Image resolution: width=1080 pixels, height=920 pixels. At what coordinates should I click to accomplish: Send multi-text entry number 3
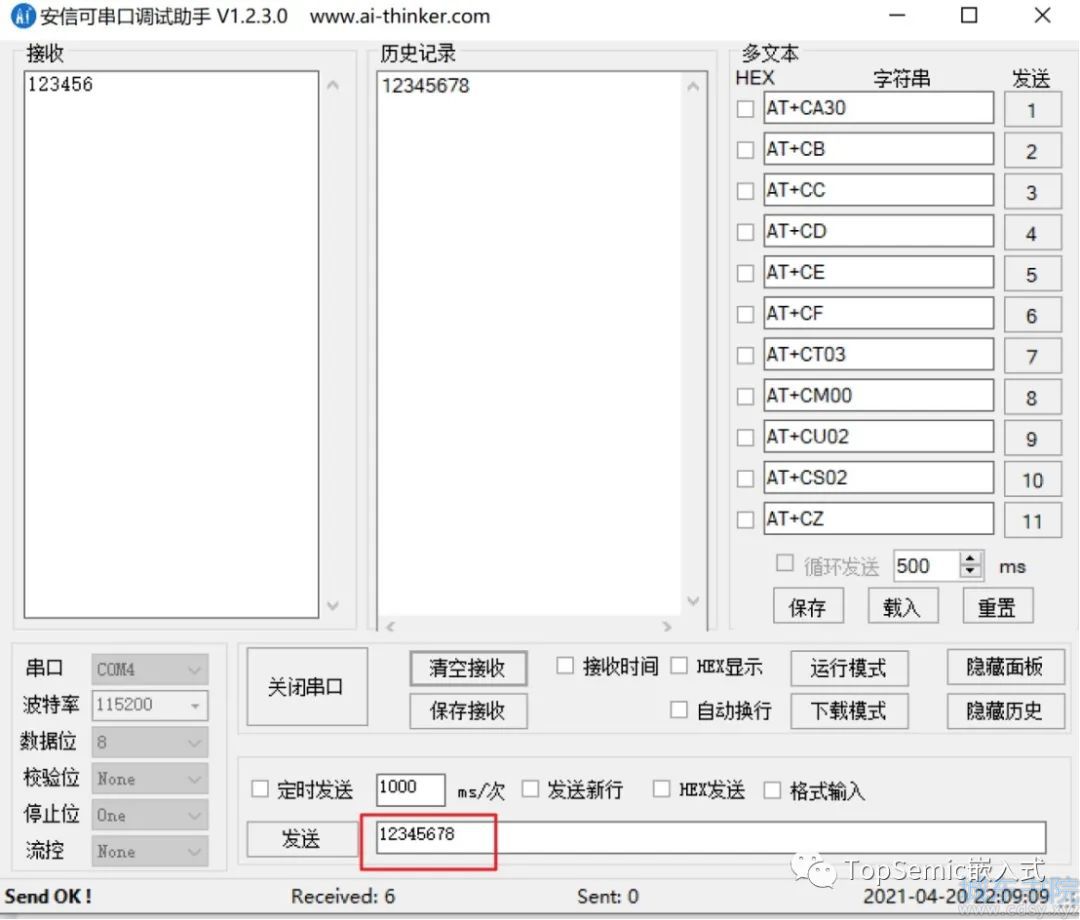[1032, 193]
